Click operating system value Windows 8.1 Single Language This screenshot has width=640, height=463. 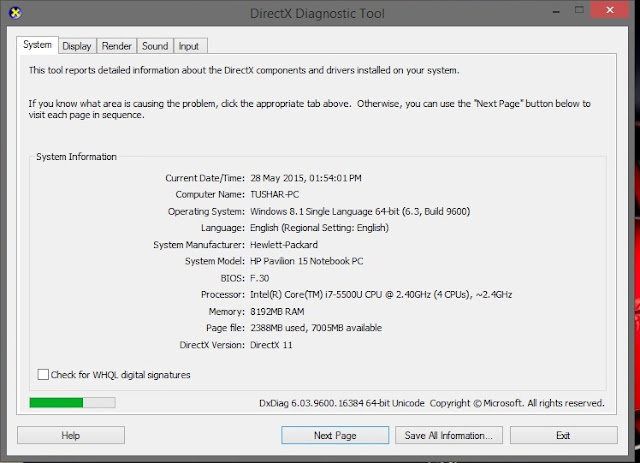tap(311, 211)
